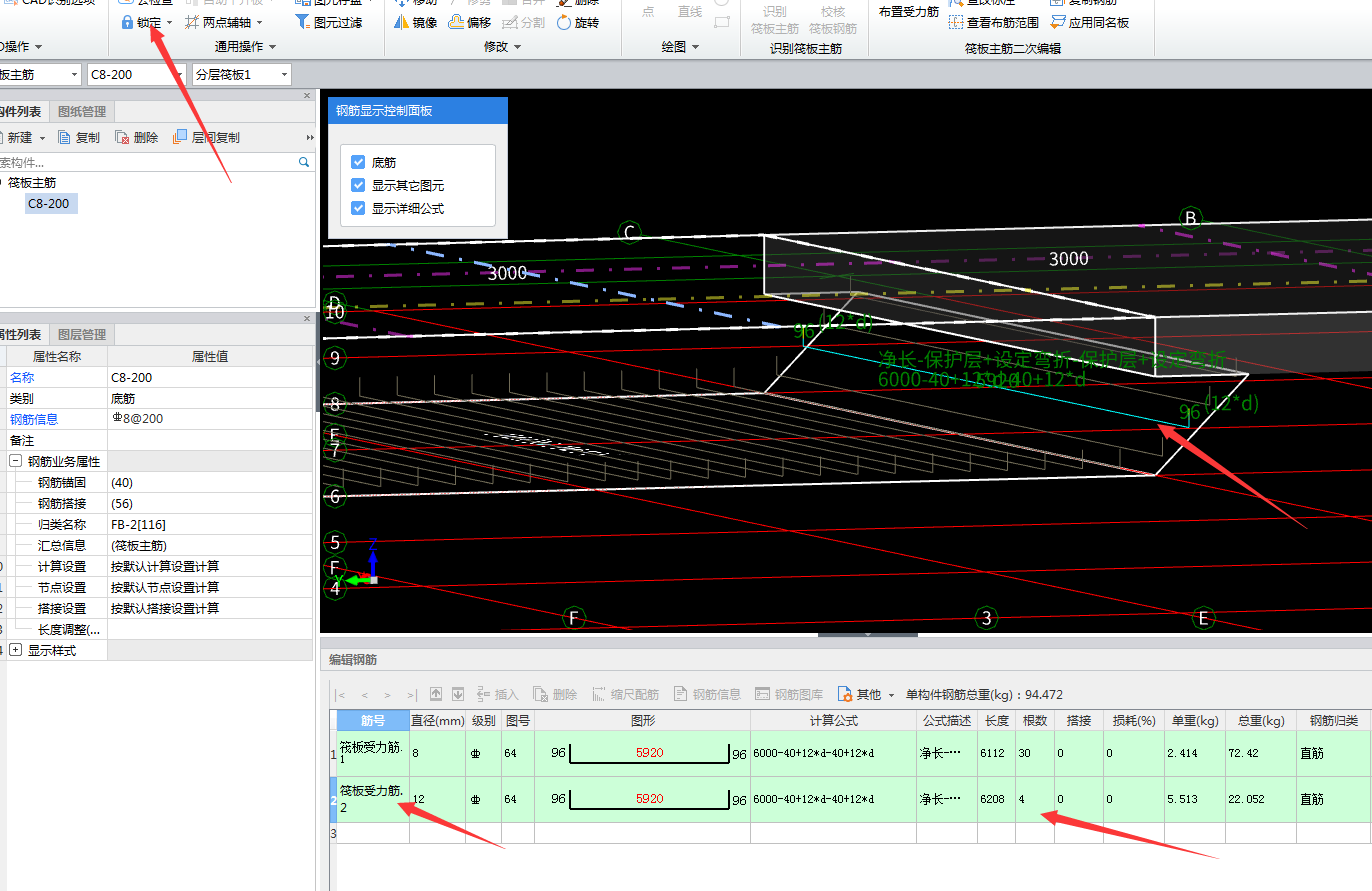Image resolution: width=1372 pixels, height=891 pixels.
Task: Select the 两点辅轴 tool
Action: tap(225, 22)
